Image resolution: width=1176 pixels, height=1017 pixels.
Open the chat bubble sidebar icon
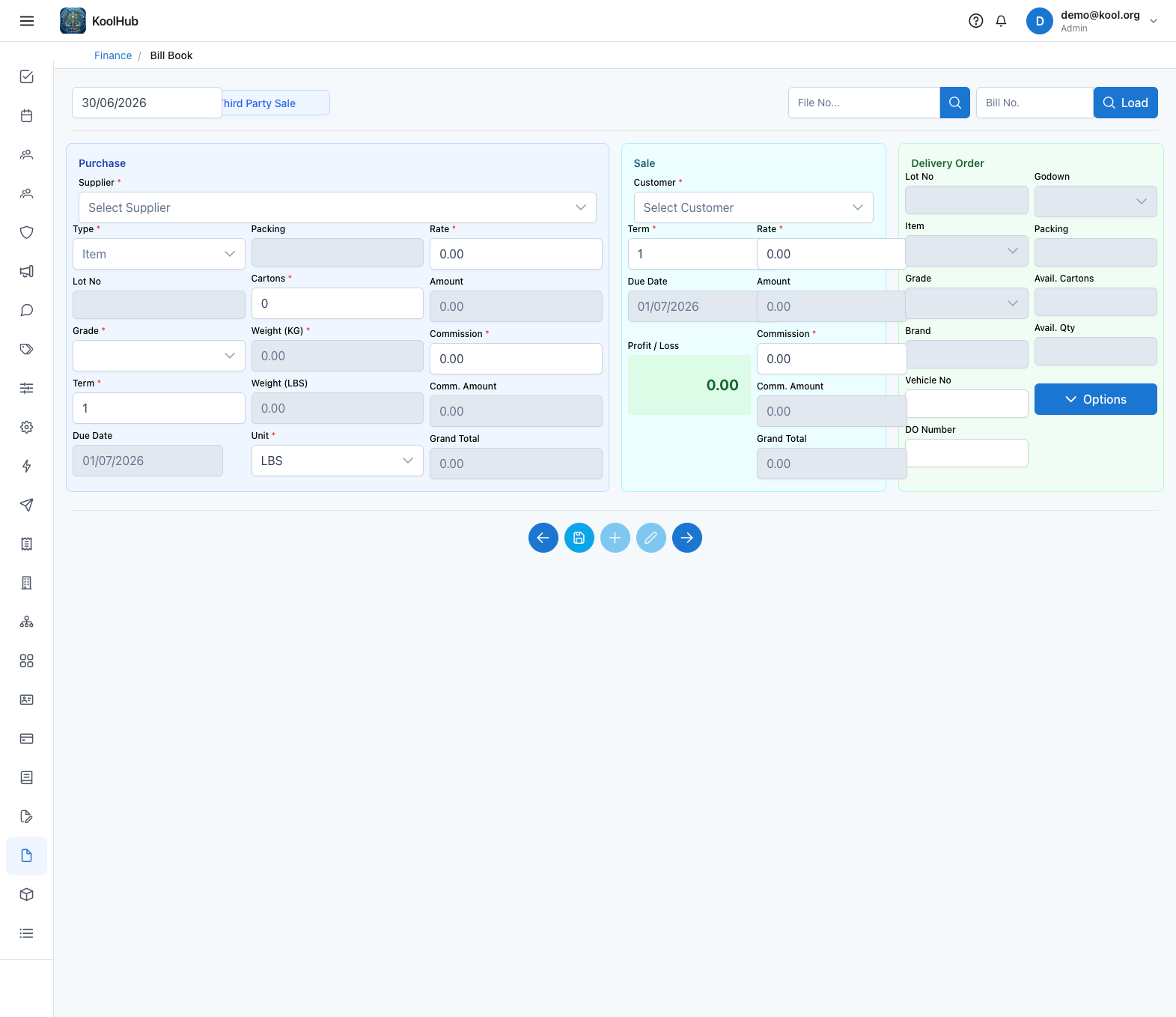(x=27, y=310)
